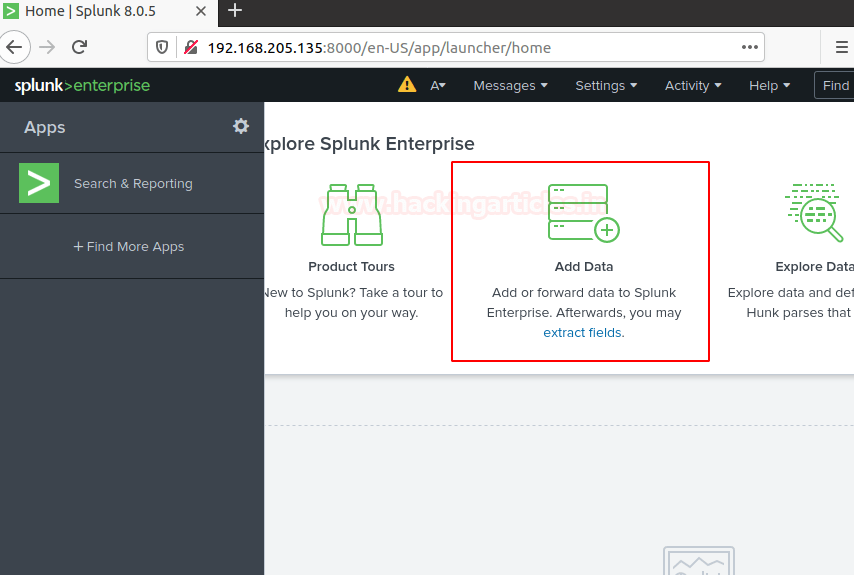This screenshot has width=854, height=575.
Task: Open the page actions three-dot menu
Action: pos(749,47)
